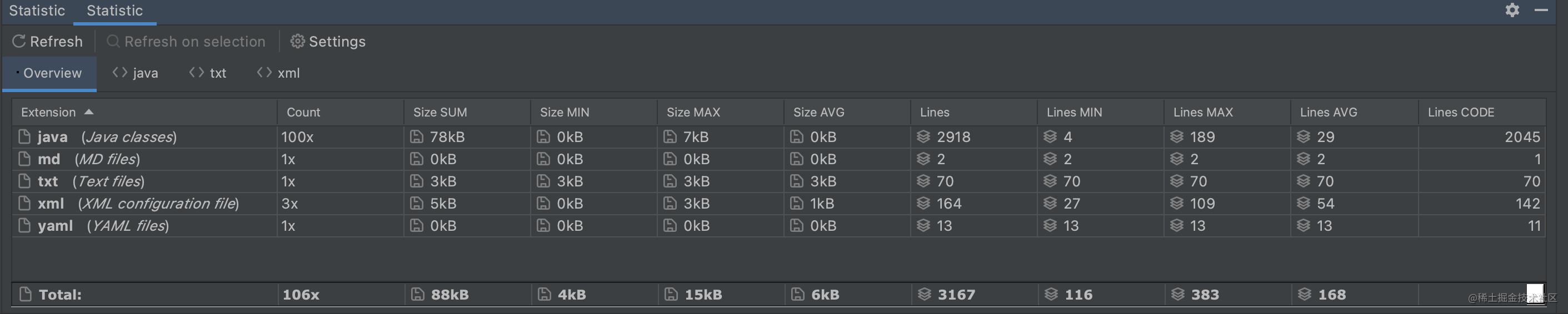The image size is (1568, 314).
Task: Click the code brackets icon on the xml tab
Action: click(x=264, y=73)
